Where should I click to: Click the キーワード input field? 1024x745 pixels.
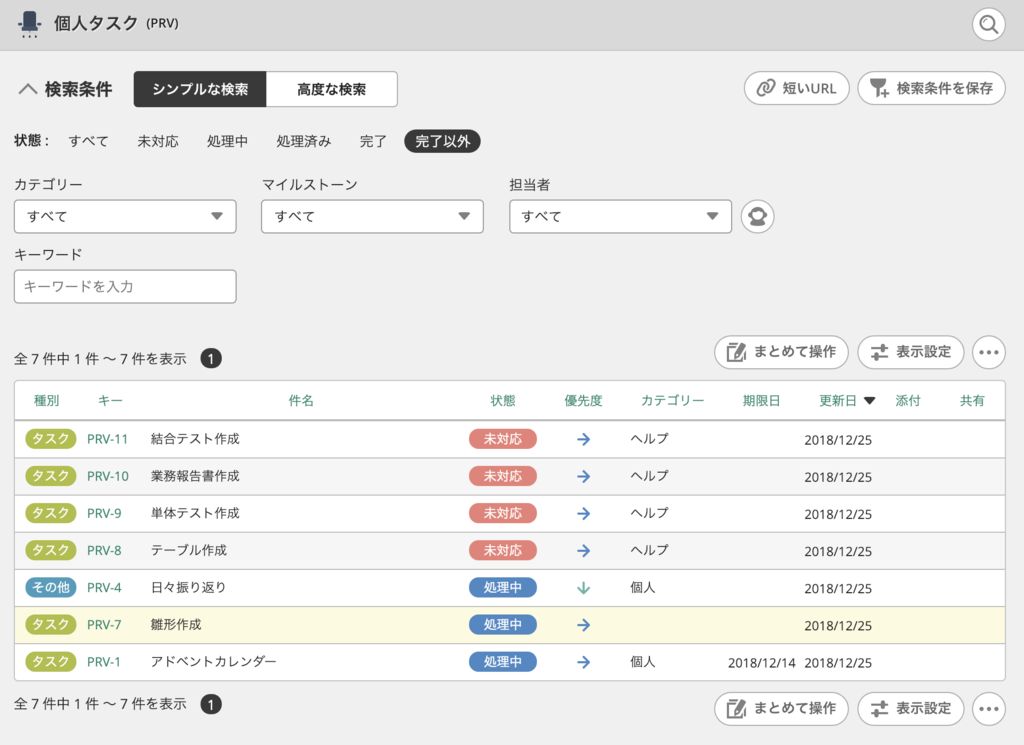pyautogui.click(x=125, y=287)
